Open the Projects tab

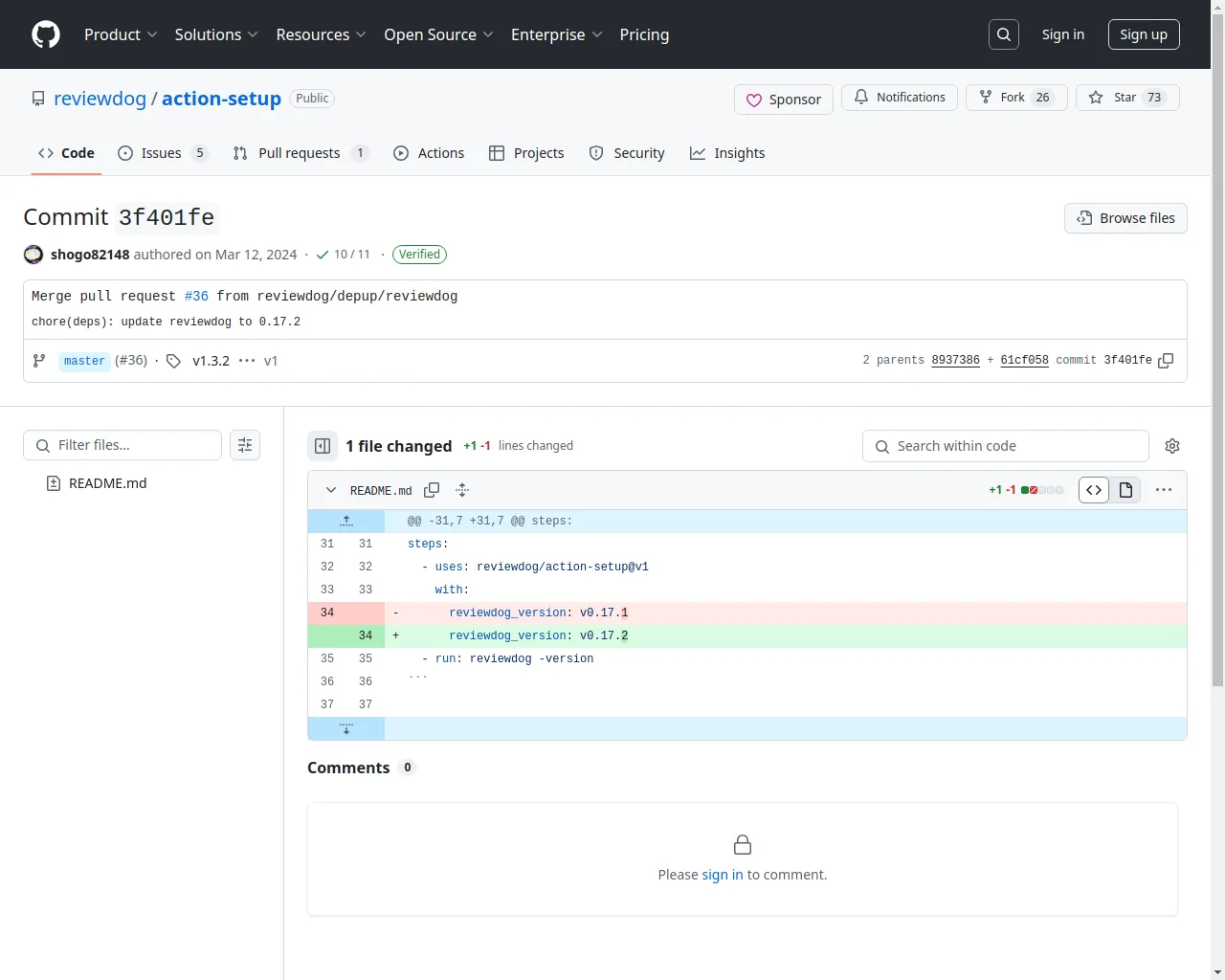(526, 153)
